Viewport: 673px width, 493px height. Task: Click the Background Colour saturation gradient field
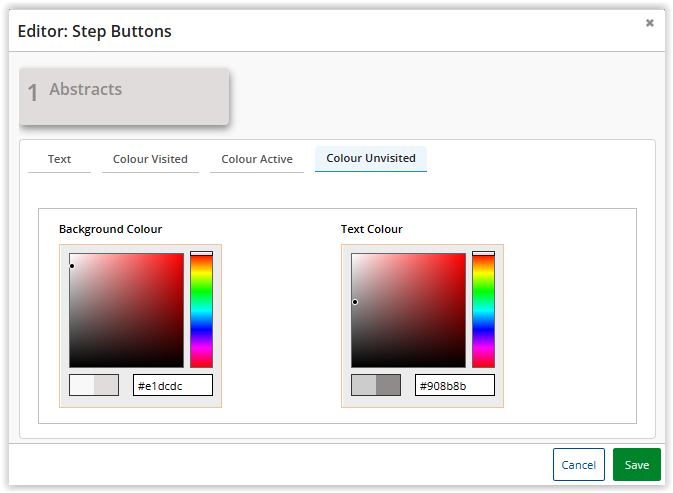tap(127, 310)
